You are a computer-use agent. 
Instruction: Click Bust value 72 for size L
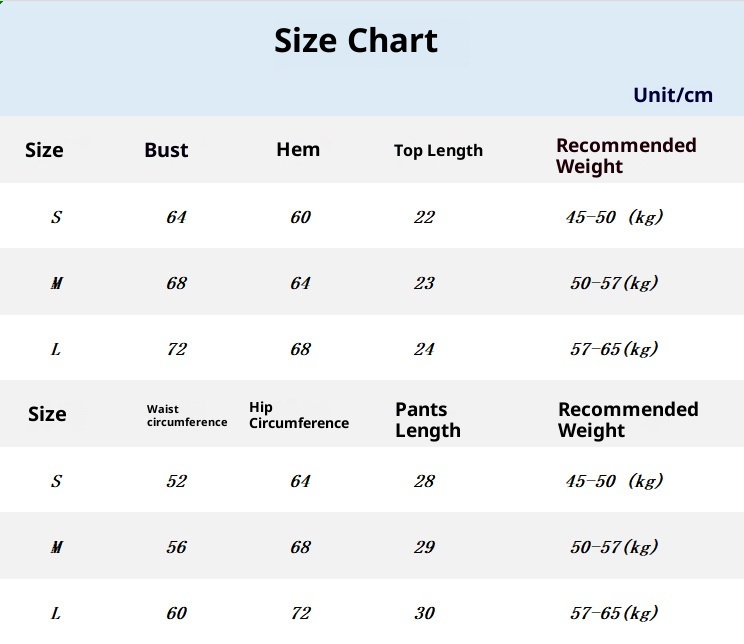(176, 349)
